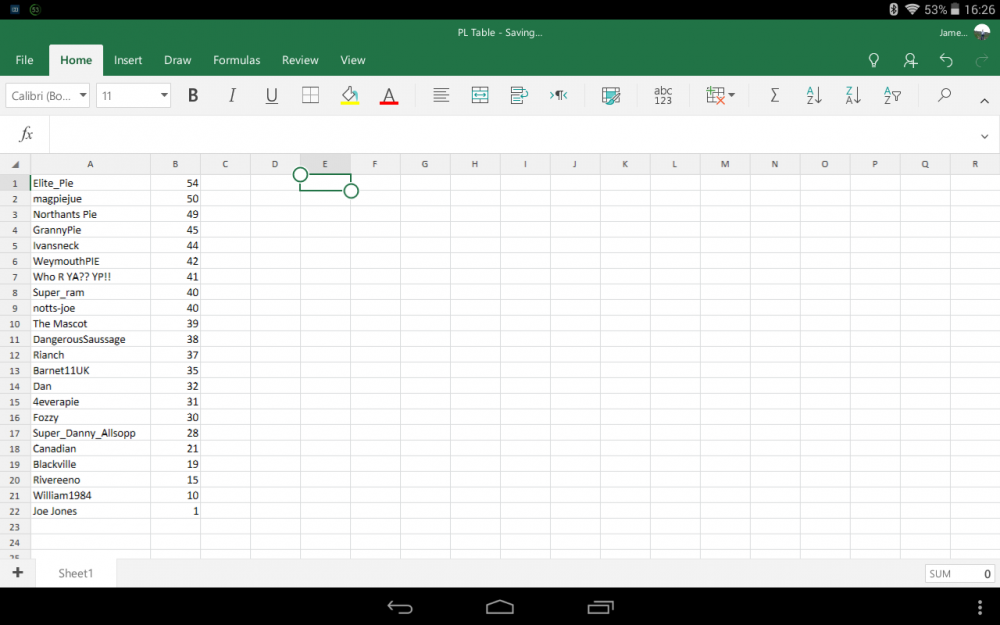Toggle text wrapping for the cell

(x=519, y=95)
